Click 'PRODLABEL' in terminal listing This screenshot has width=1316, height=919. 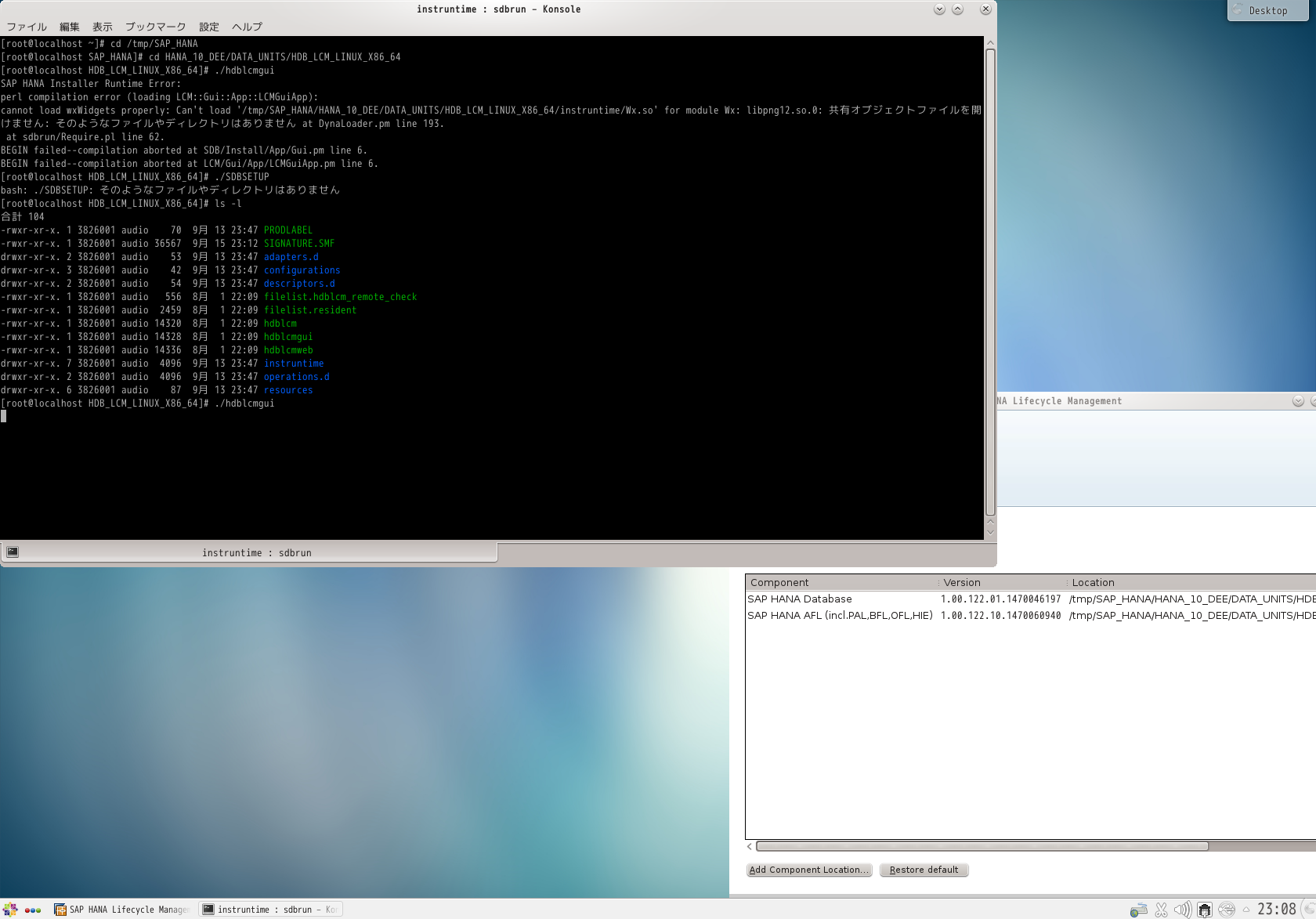(288, 230)
